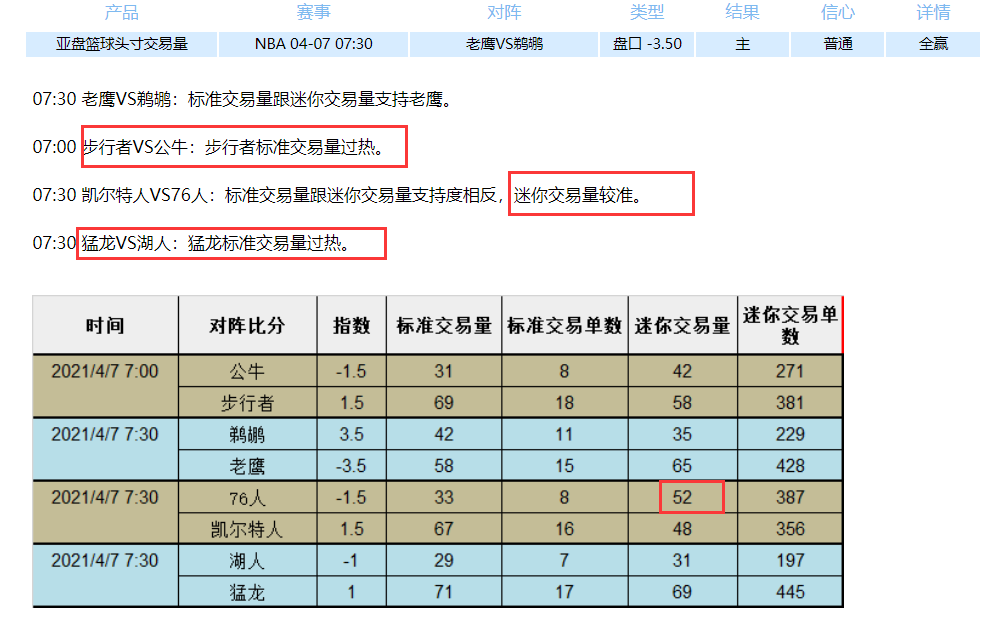
Task: Select 老鹰 index value -3.5
Action: (x=352, y=466)
